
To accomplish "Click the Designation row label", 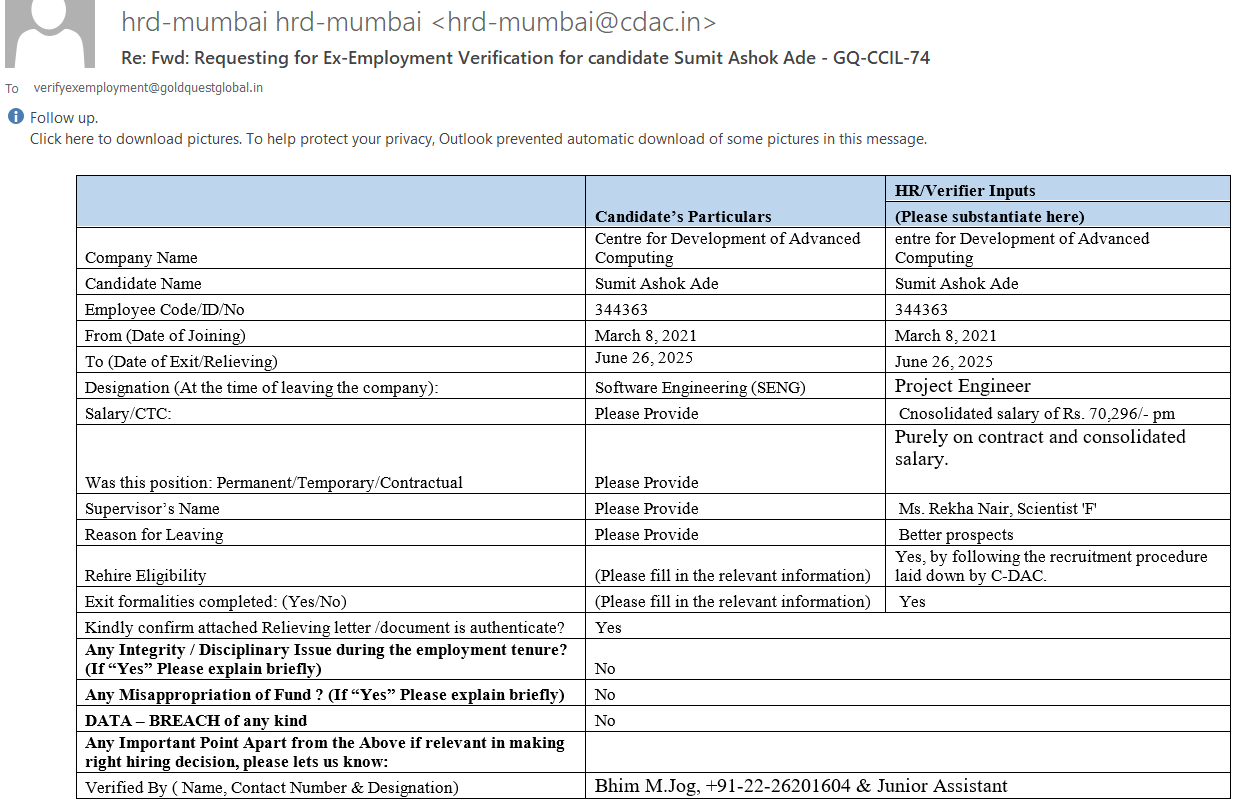I will coord(262,387).
